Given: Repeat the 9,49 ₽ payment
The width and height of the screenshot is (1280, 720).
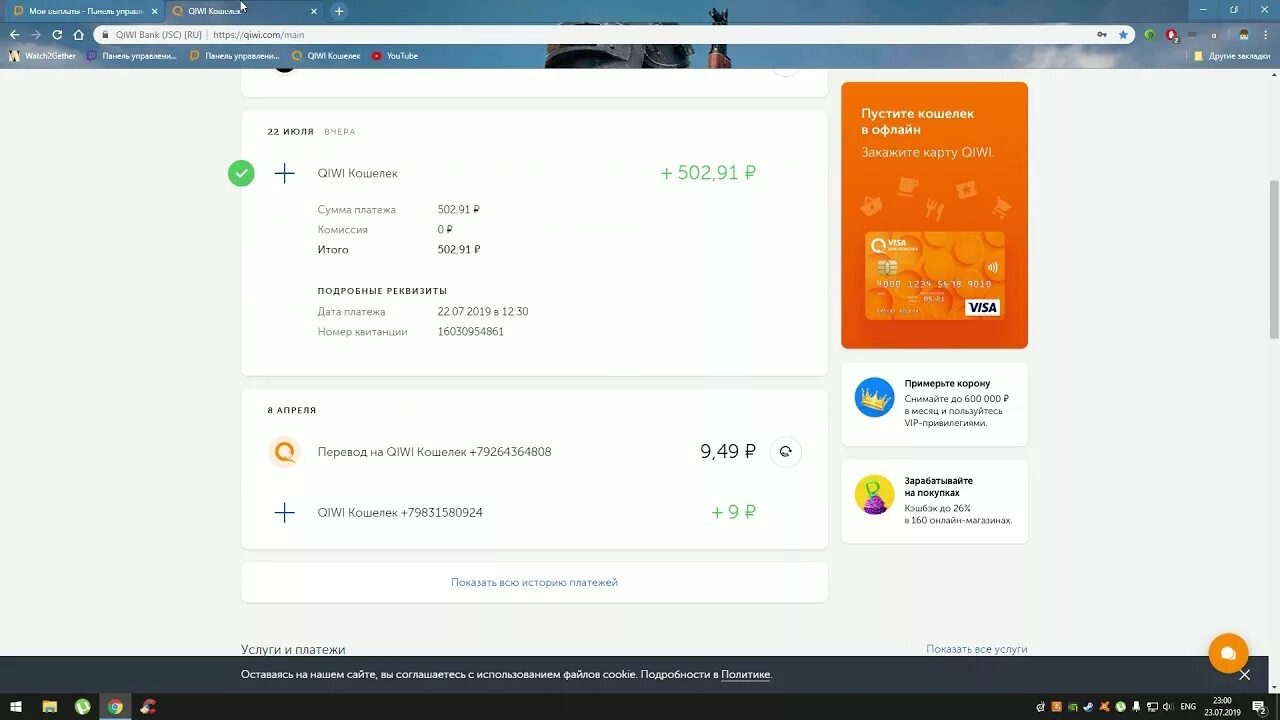Looking at the screenshot, I should [786, 452].
